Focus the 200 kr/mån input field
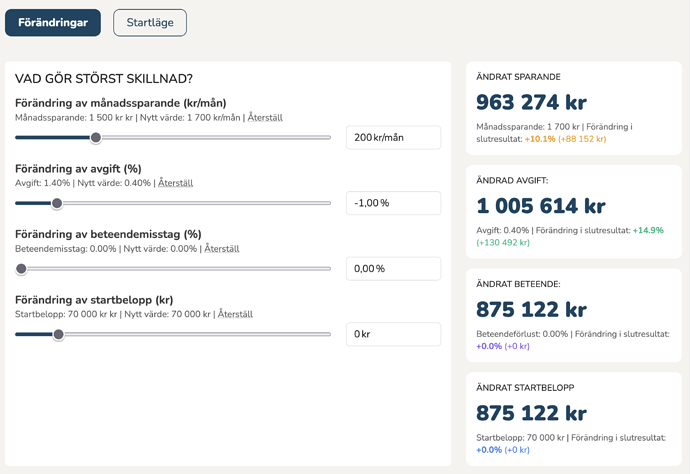This screenshot has height=474, width=690. click(393, 138)
